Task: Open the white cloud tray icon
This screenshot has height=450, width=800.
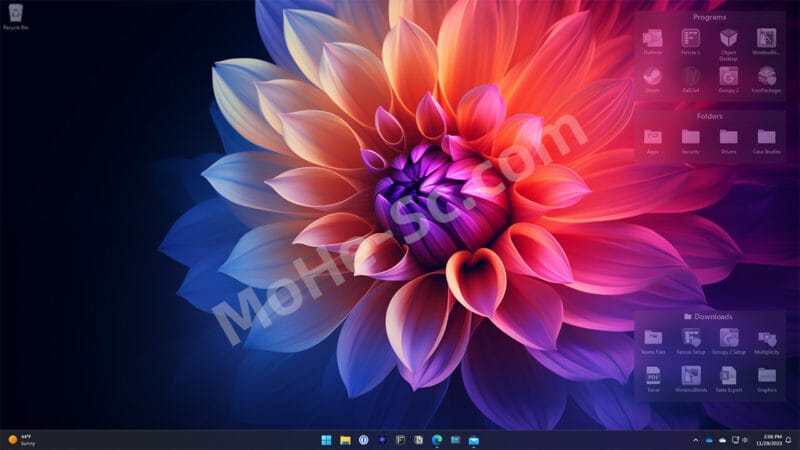Action: click(722, 440)
